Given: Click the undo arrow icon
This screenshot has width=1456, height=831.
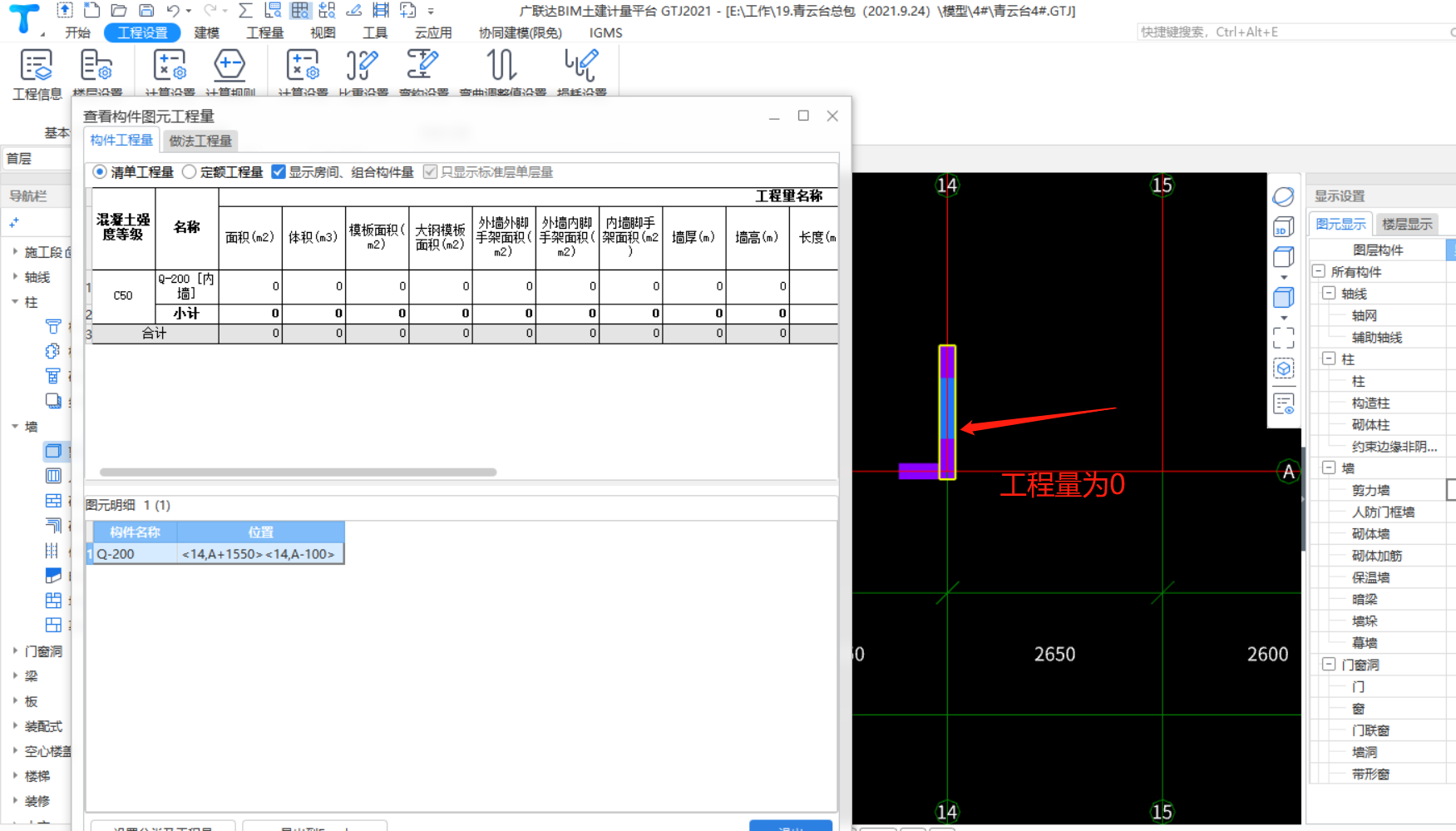Looking at the screenshot, I should (173, 11).
